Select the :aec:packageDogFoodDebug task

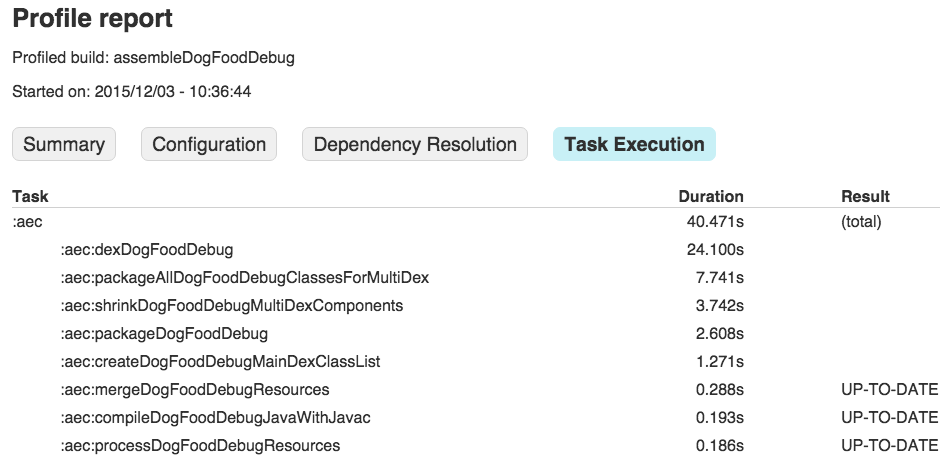pos(164,333)
